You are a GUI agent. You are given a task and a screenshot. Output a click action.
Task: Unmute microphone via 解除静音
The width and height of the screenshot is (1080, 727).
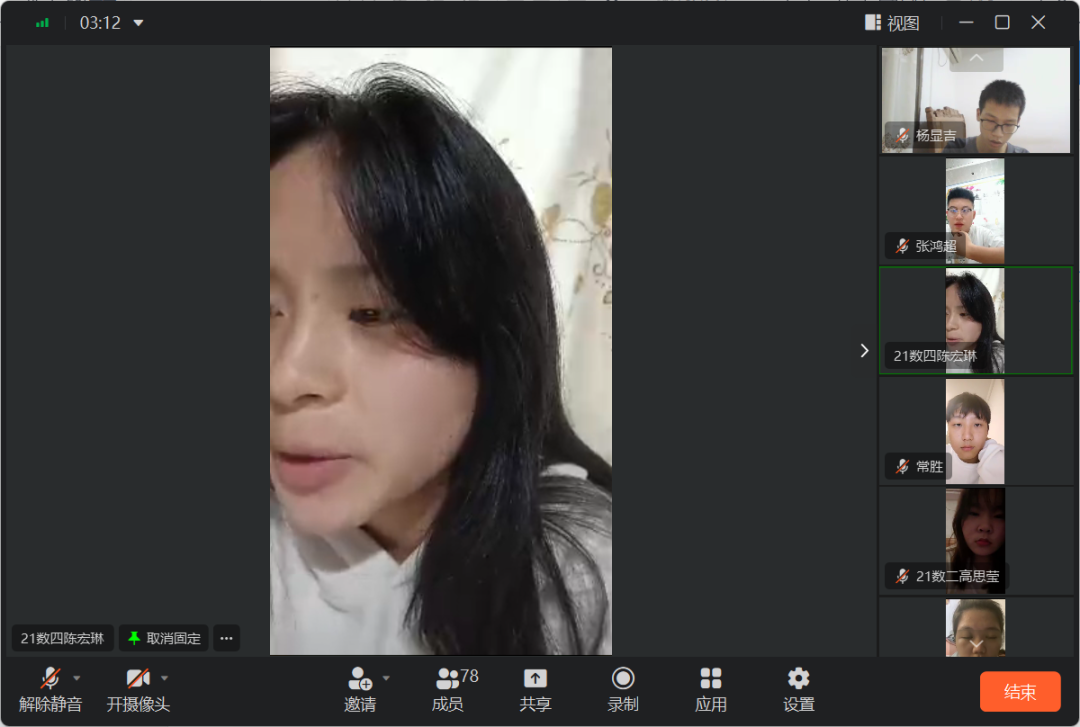50,680
